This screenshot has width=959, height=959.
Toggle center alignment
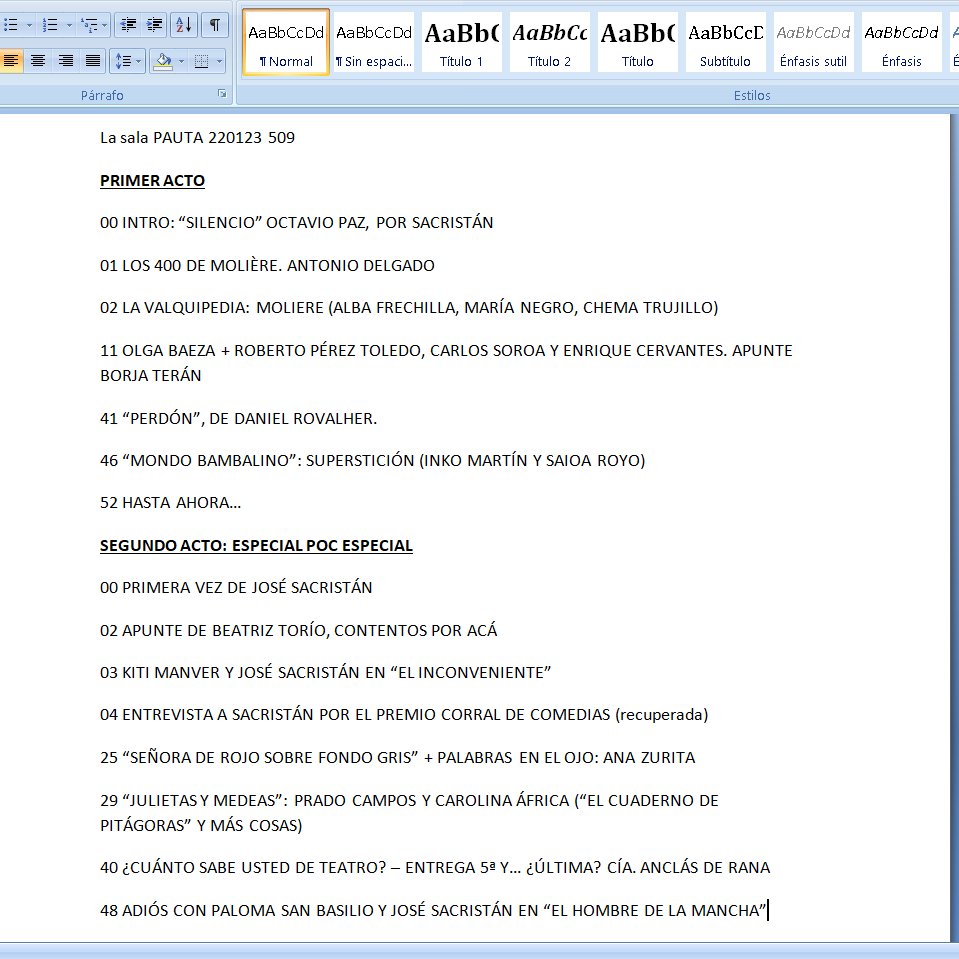tap(38, 61)
